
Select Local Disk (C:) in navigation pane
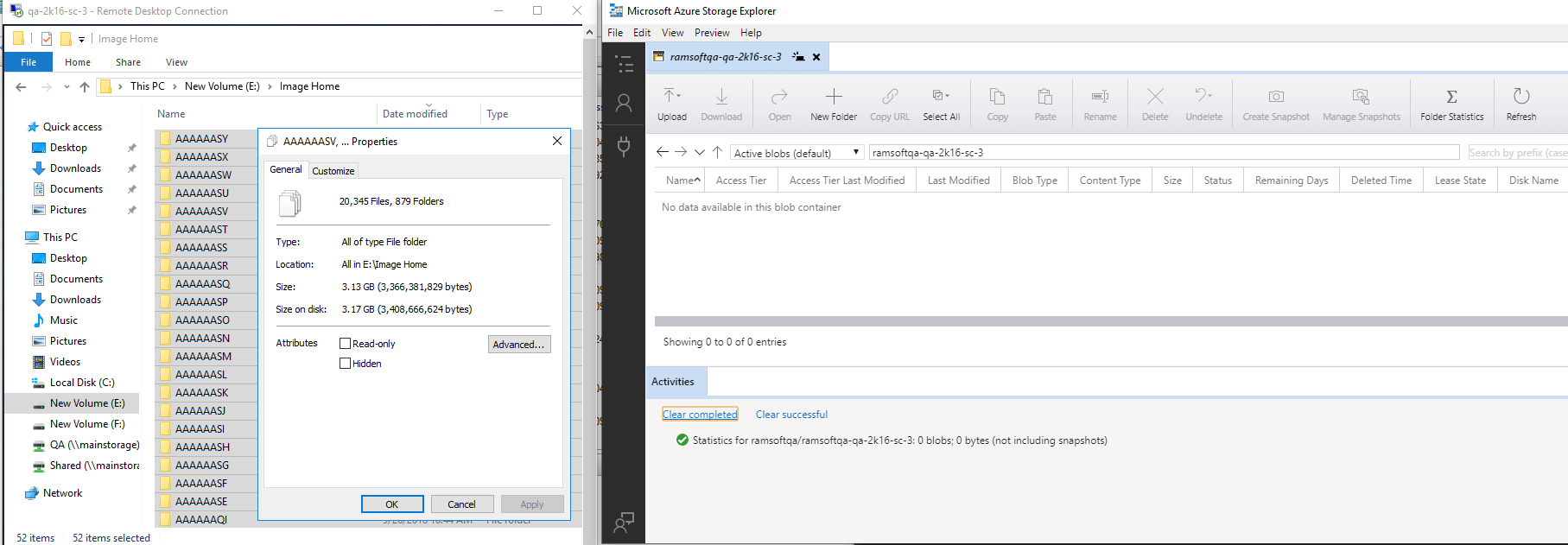tap(81, 383)
